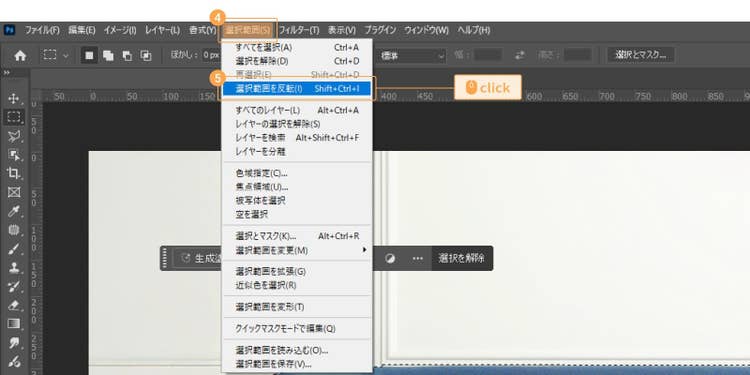Select the Clone Stamp tool
The width and height of the screenshot is (750, 375).
pyautogui.click(x=14, y=267)
